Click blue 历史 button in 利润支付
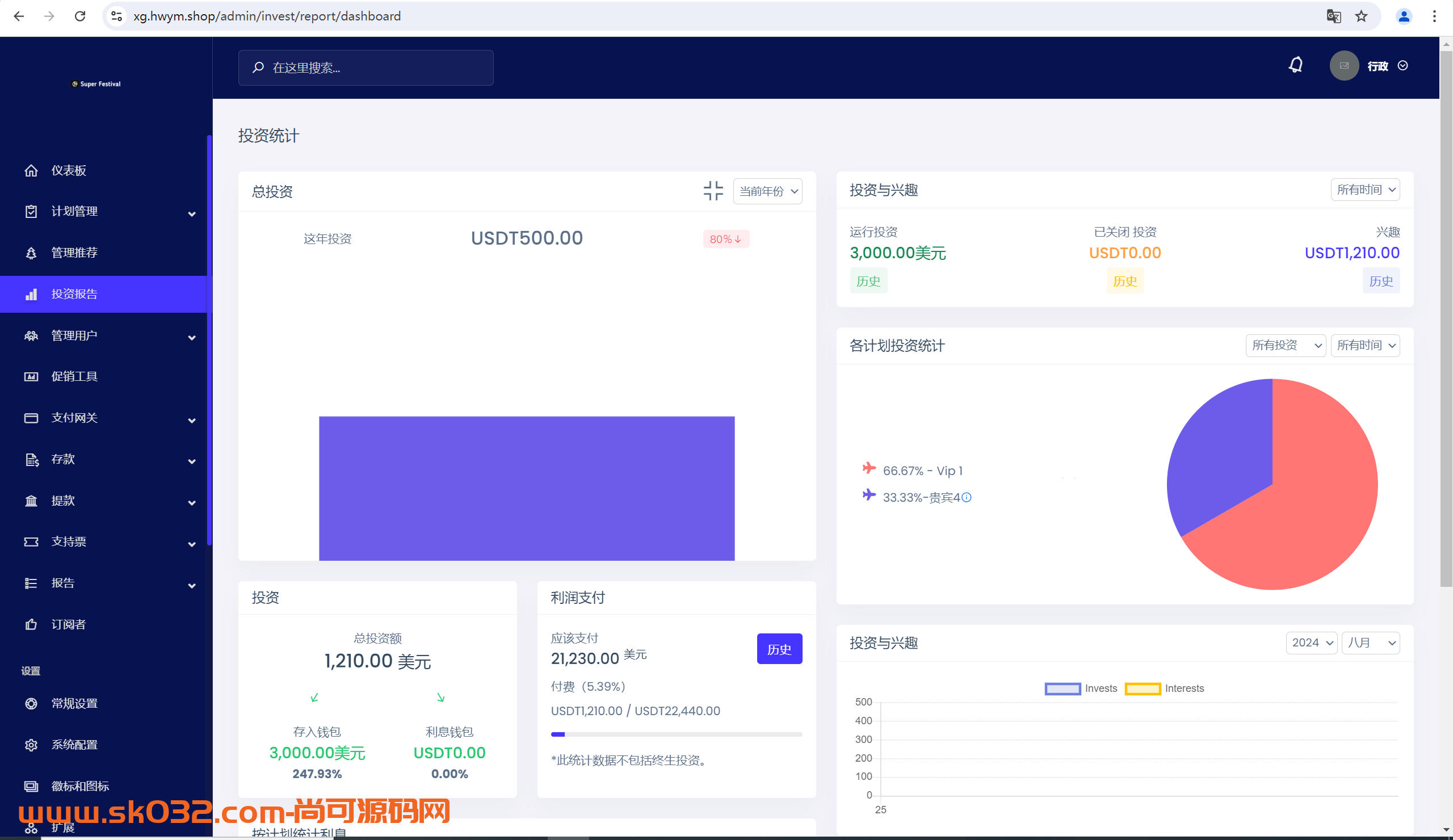Viewport: 1453px width, 840px height. pos(779,649)
